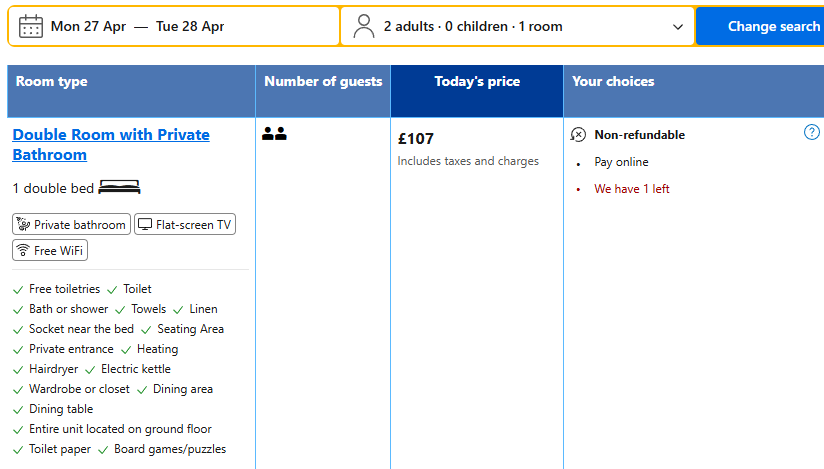
Task: Click the Flat-screen TV monitor icon
Action: pos(145,225)
